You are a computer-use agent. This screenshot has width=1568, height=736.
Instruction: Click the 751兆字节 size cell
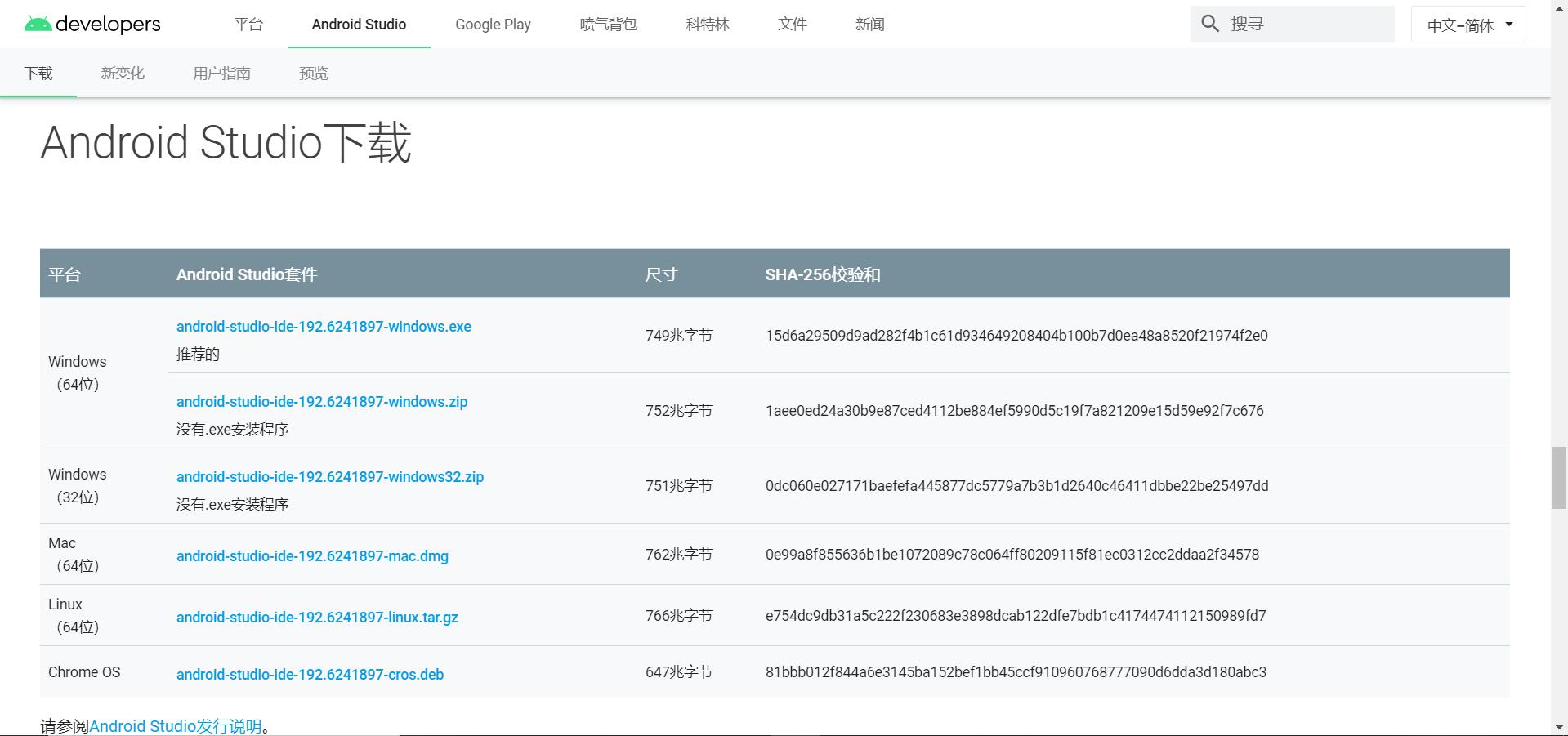(x=679, y=486)
